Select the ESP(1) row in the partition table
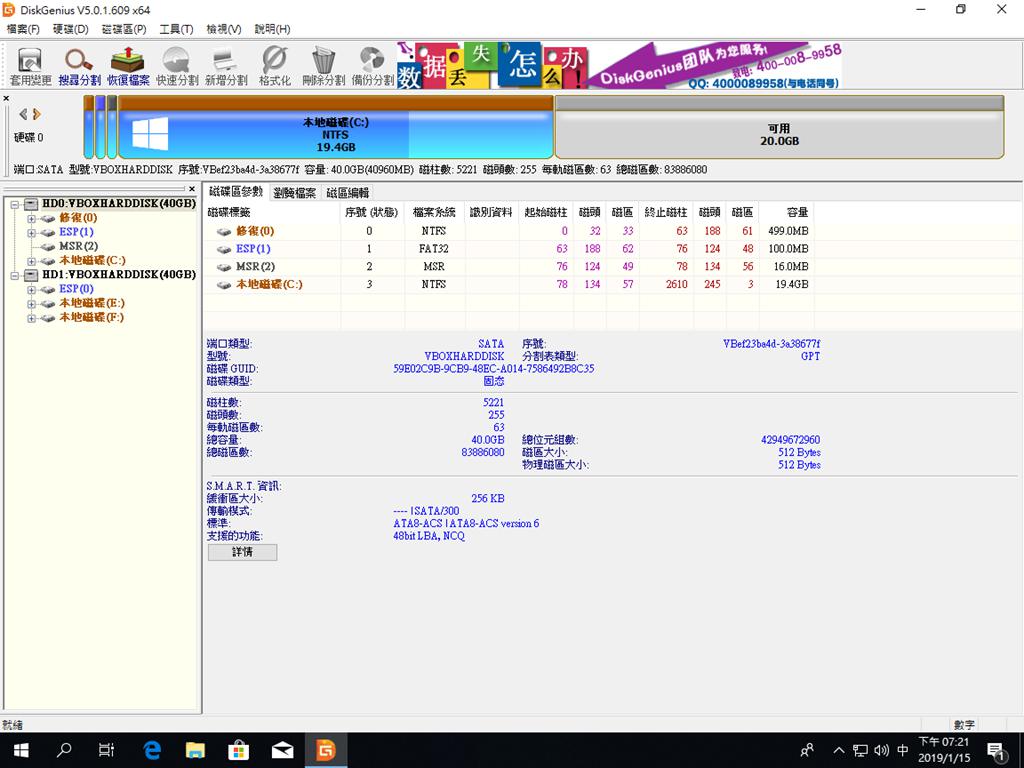1024x768 pixels. pyautogui.click(x=509, y=249)
